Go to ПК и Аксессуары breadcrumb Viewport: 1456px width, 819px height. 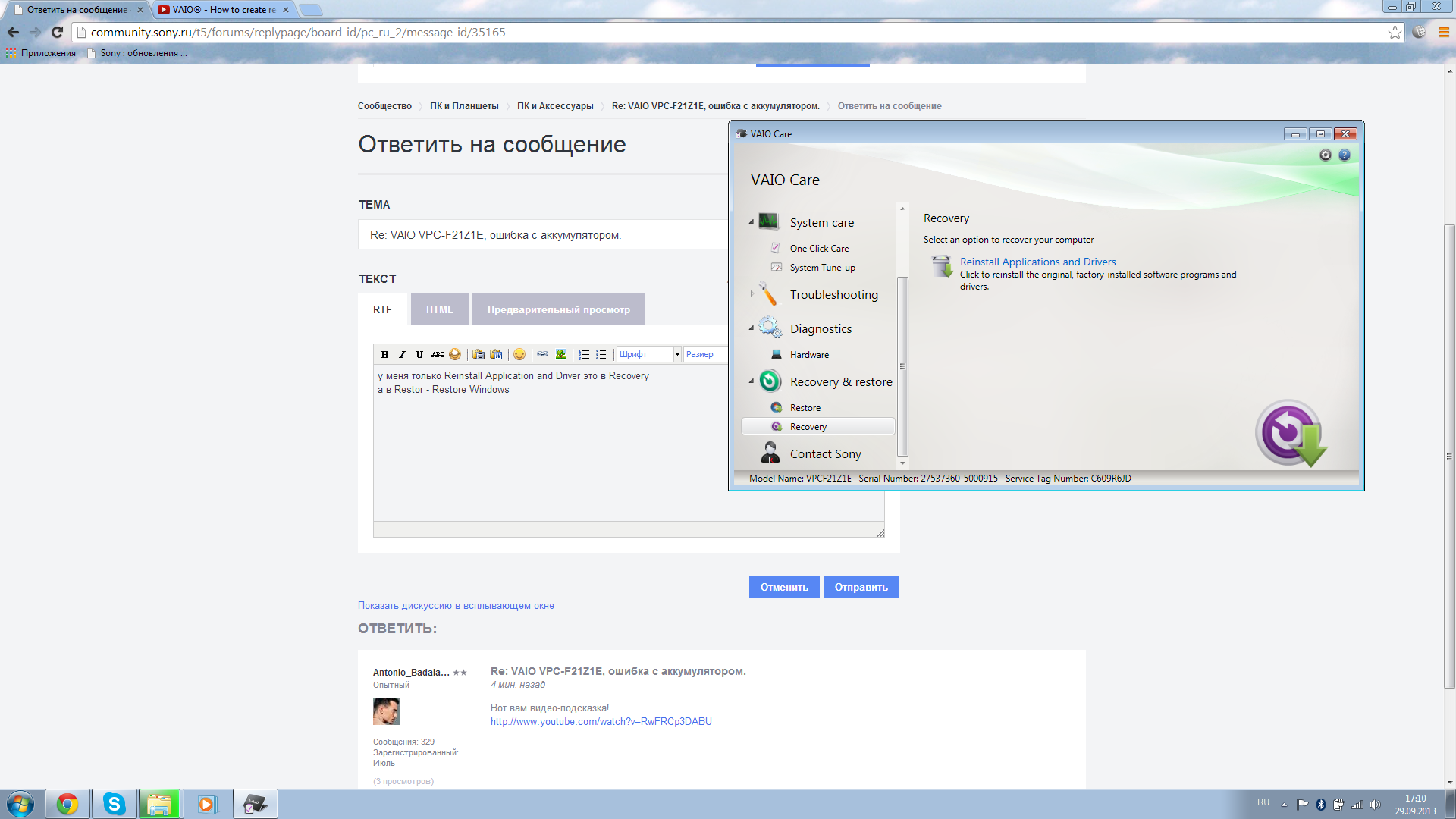(555, 106)
